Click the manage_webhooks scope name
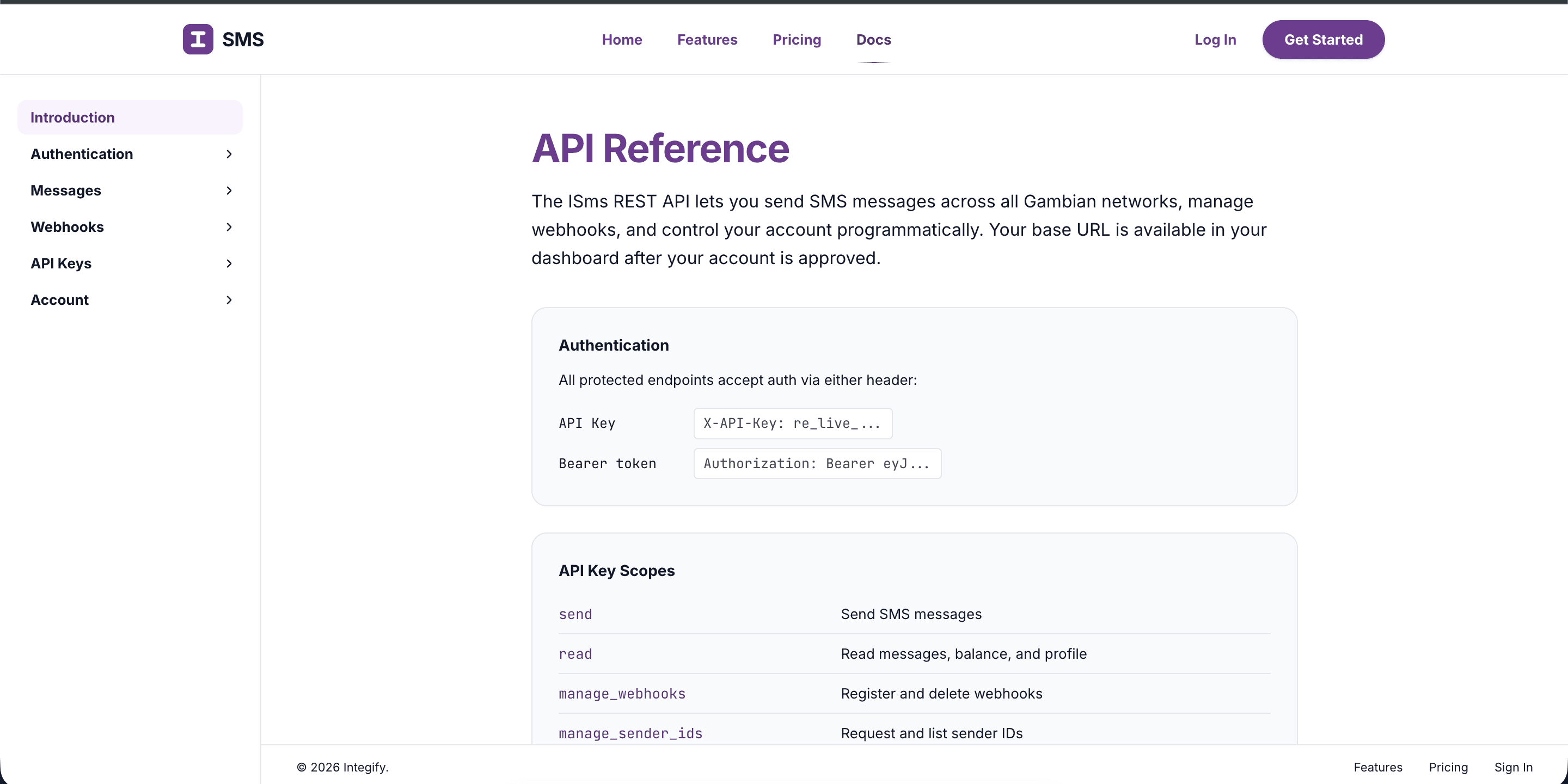Image resolution: width=1568 pixels, height=784 pixels. coord(621,693)
